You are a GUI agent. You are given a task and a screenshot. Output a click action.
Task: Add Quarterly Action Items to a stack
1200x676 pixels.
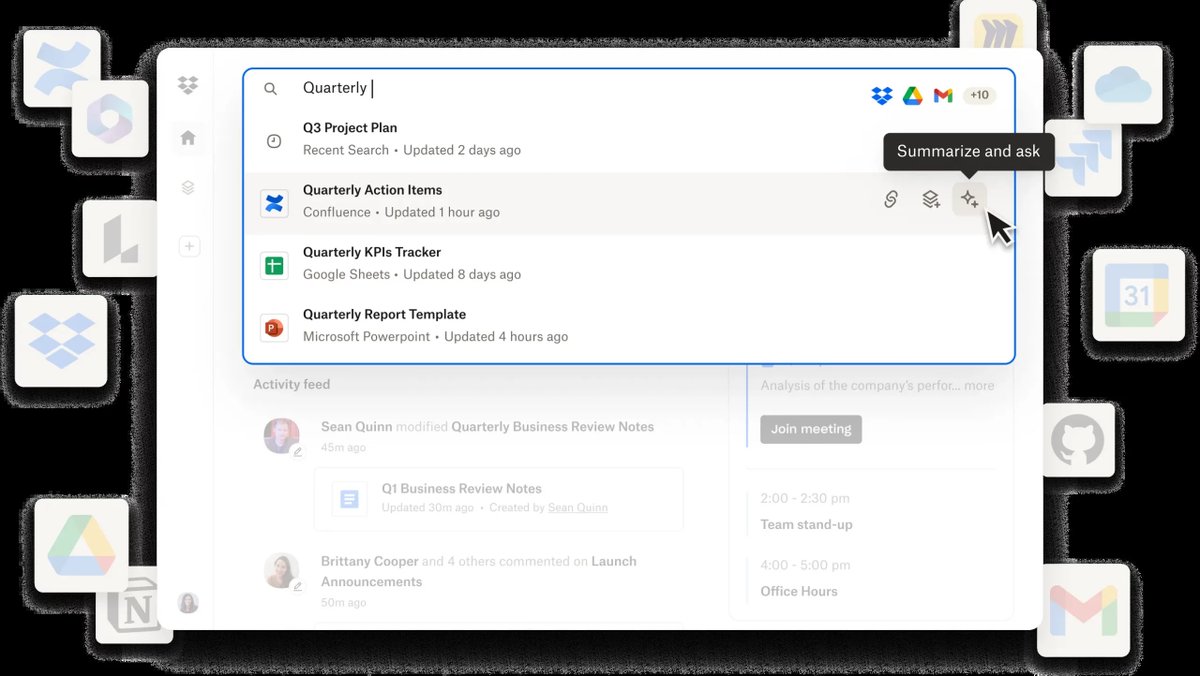[x=931, y=200]
